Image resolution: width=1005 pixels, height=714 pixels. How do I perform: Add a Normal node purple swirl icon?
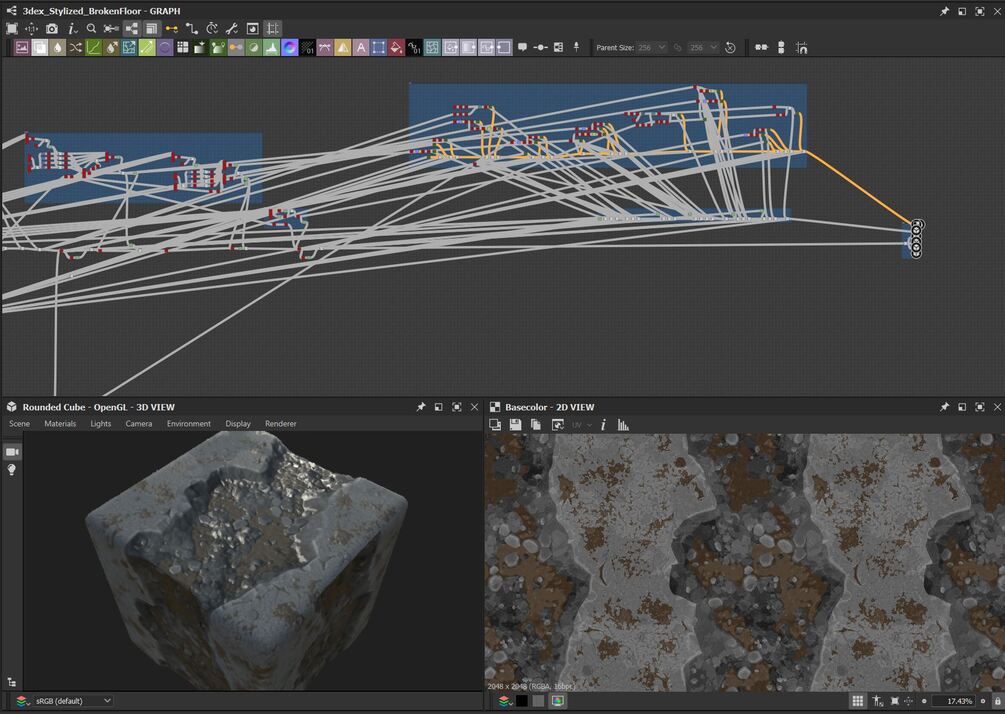pyautogui.click(x=290, y=47)
